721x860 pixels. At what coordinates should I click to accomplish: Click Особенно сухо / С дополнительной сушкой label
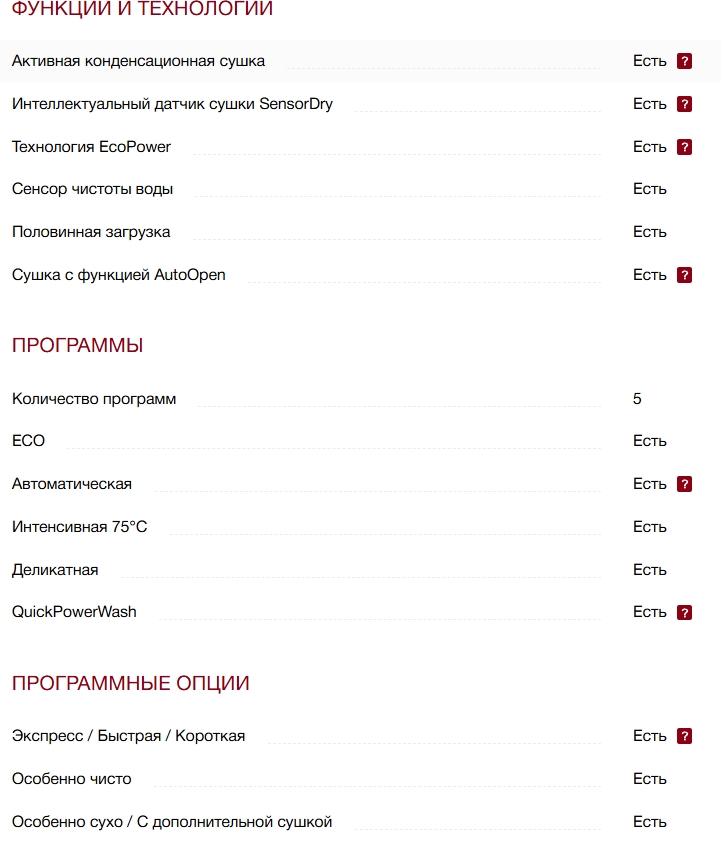[x=172, y=822]
